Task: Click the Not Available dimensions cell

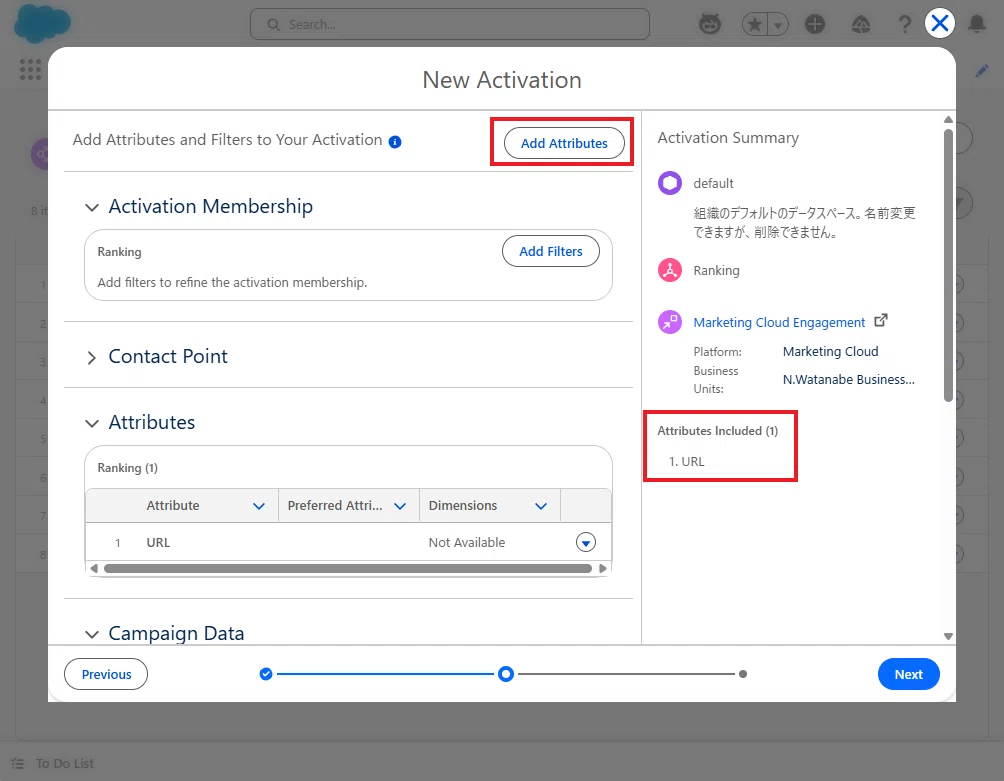Action: (467, 542)
